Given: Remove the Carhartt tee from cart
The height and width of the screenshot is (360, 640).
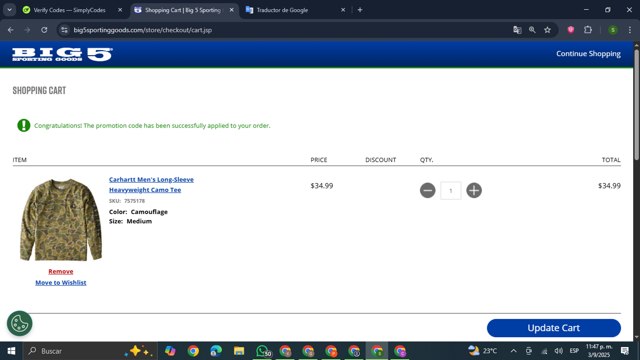Looking at the screenshot, I should [x=61, y=271].
